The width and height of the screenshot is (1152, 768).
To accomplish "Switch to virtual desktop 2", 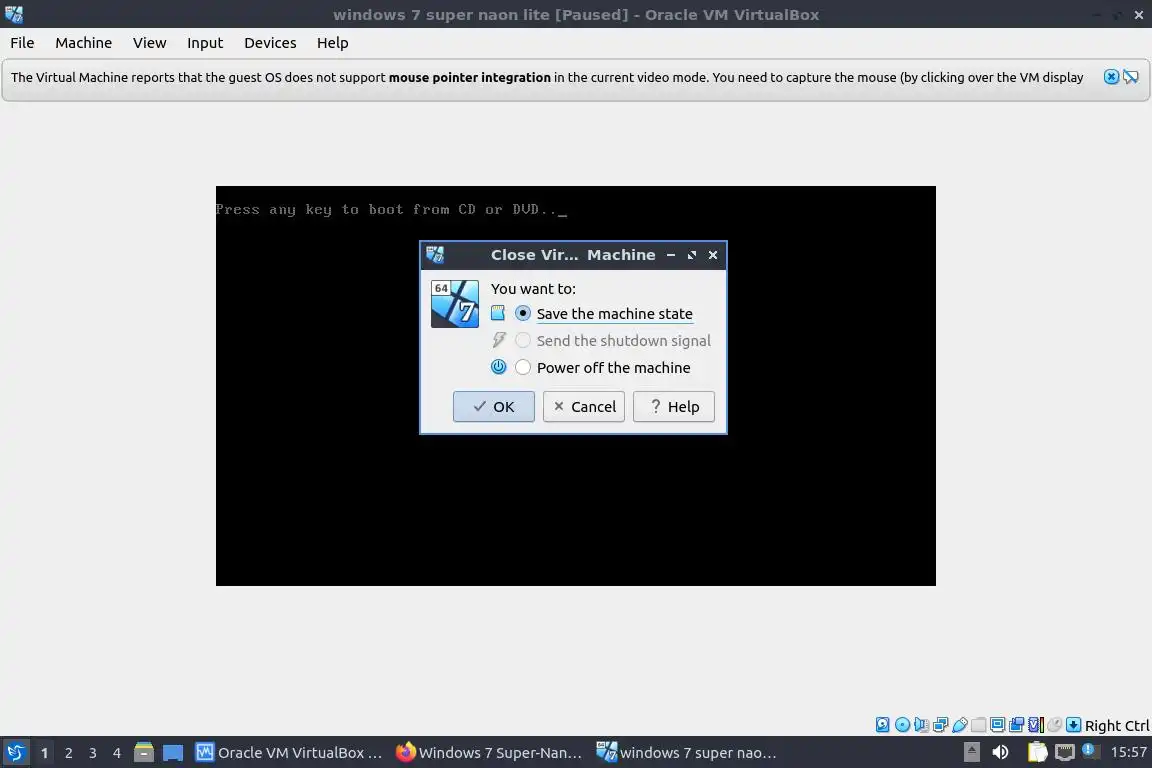I will [68, 753].
